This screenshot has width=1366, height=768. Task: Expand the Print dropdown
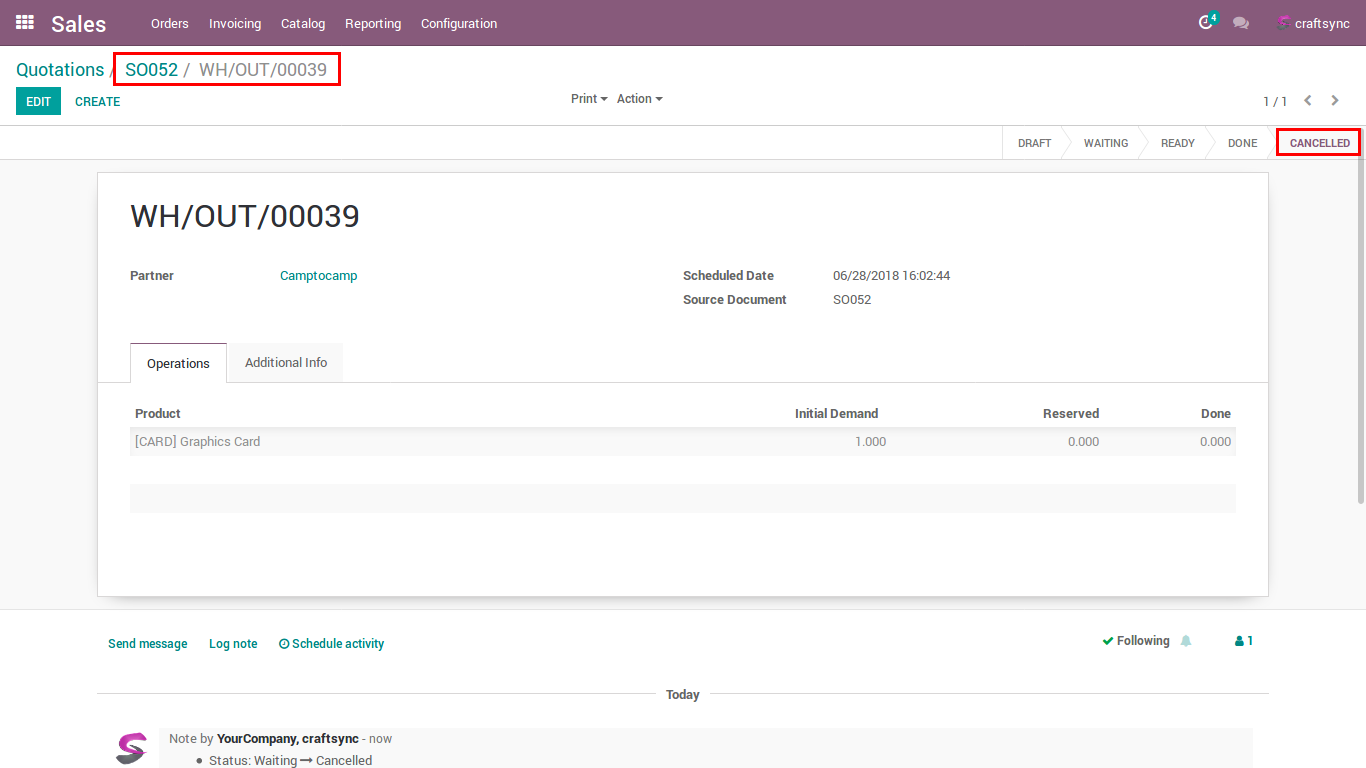pyautogui.click(x=589, y=99)
